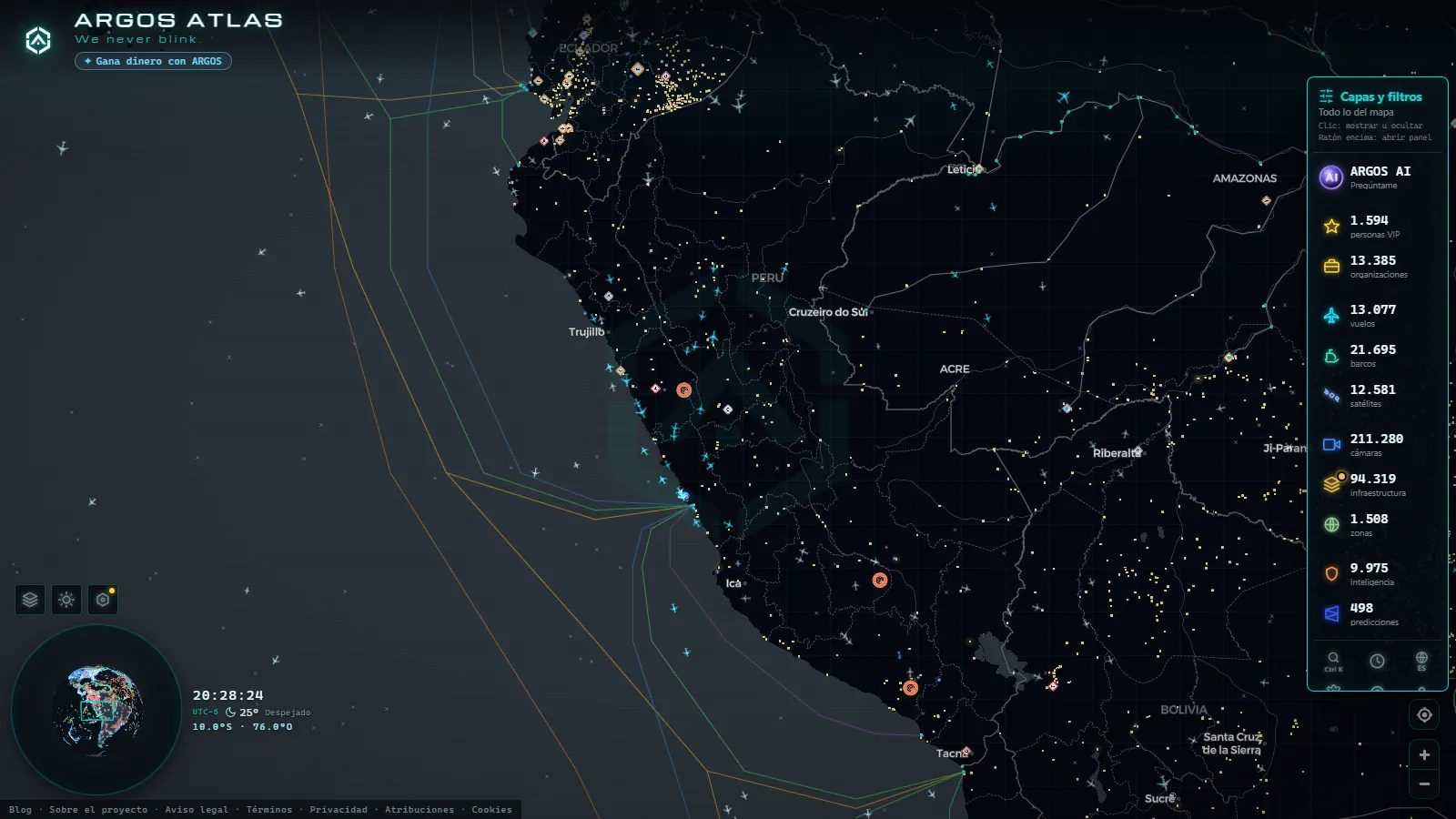
Task: Click the coordinates '10.0°S · 76.0°O'
Action: pos(242,727)
